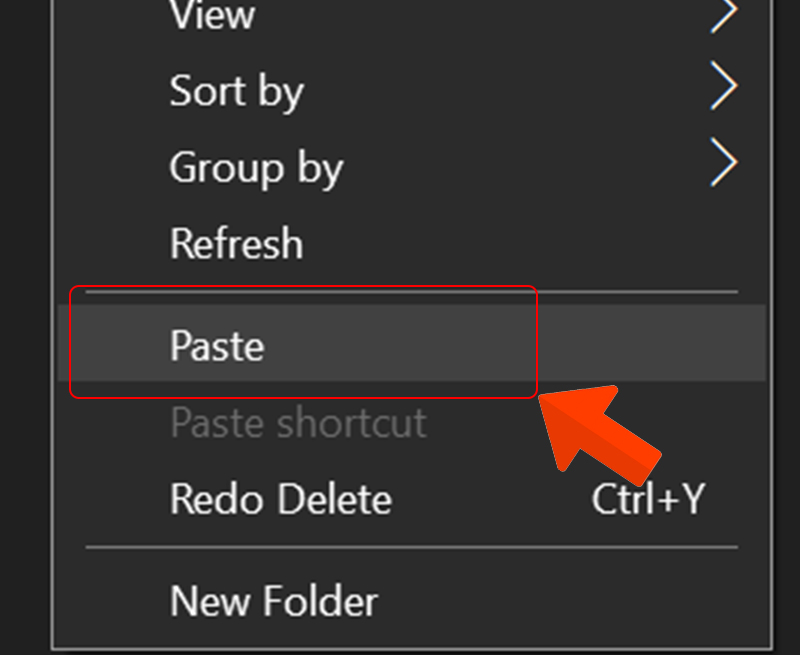800x655 pixels.
Task: Expand the Group by chevron arrow
Action: click(724, 164)
